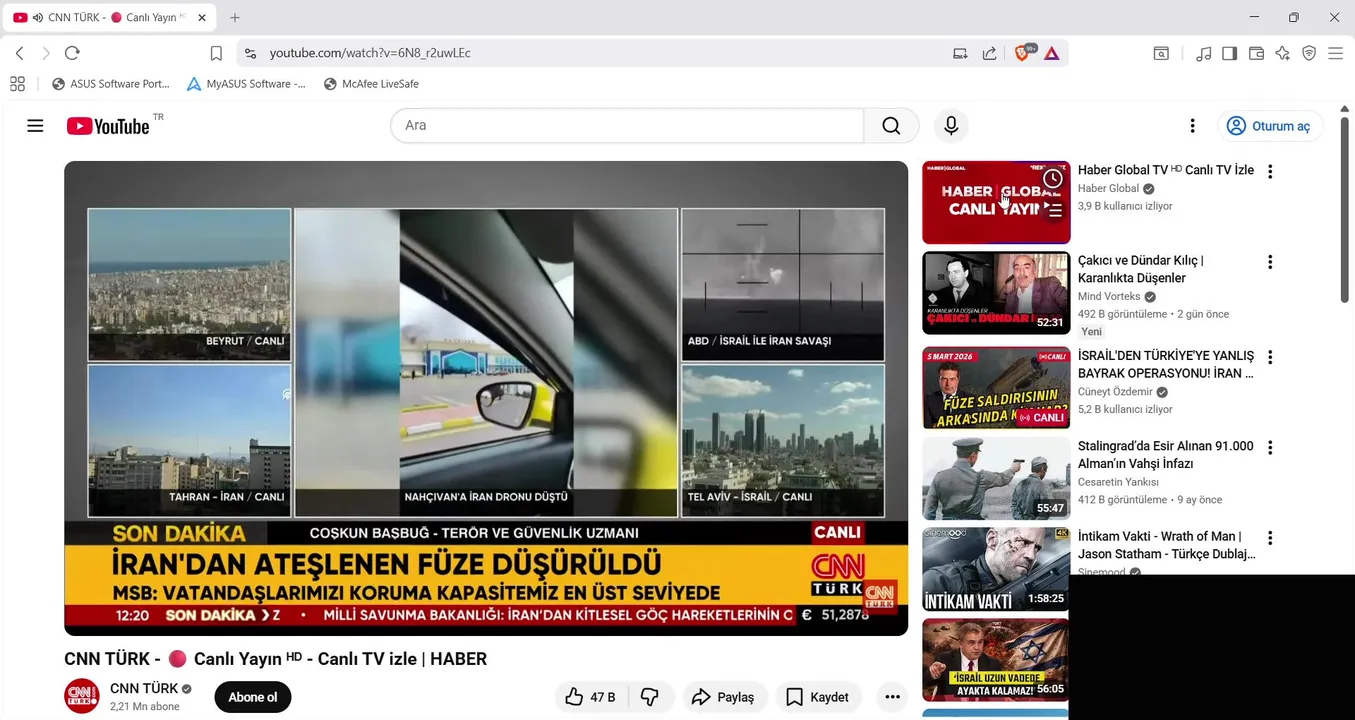Open İSRAİL'DEN TÜRKİYE'YE video title

click(1166, 365)
